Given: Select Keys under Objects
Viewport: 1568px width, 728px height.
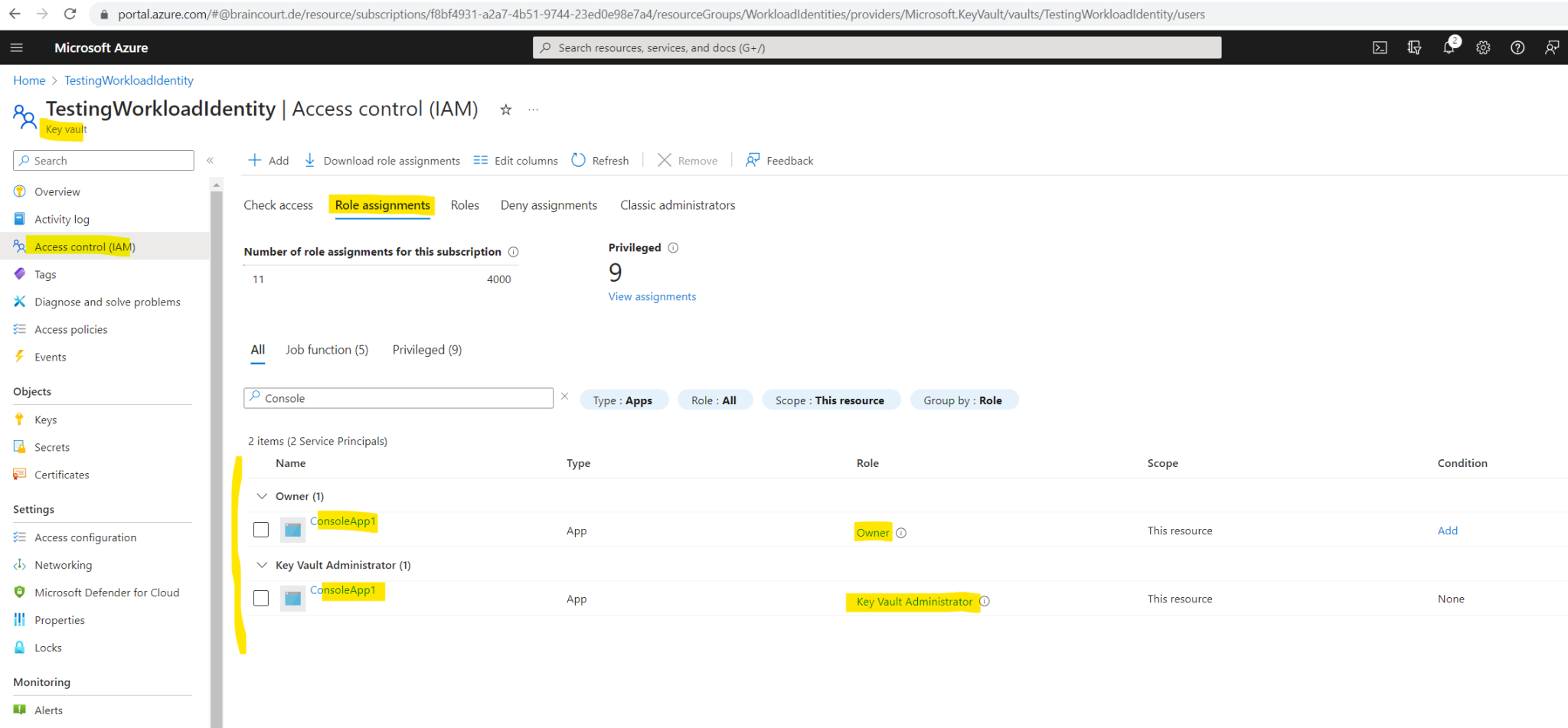Looking at the screenshot, I should point(45,419).
